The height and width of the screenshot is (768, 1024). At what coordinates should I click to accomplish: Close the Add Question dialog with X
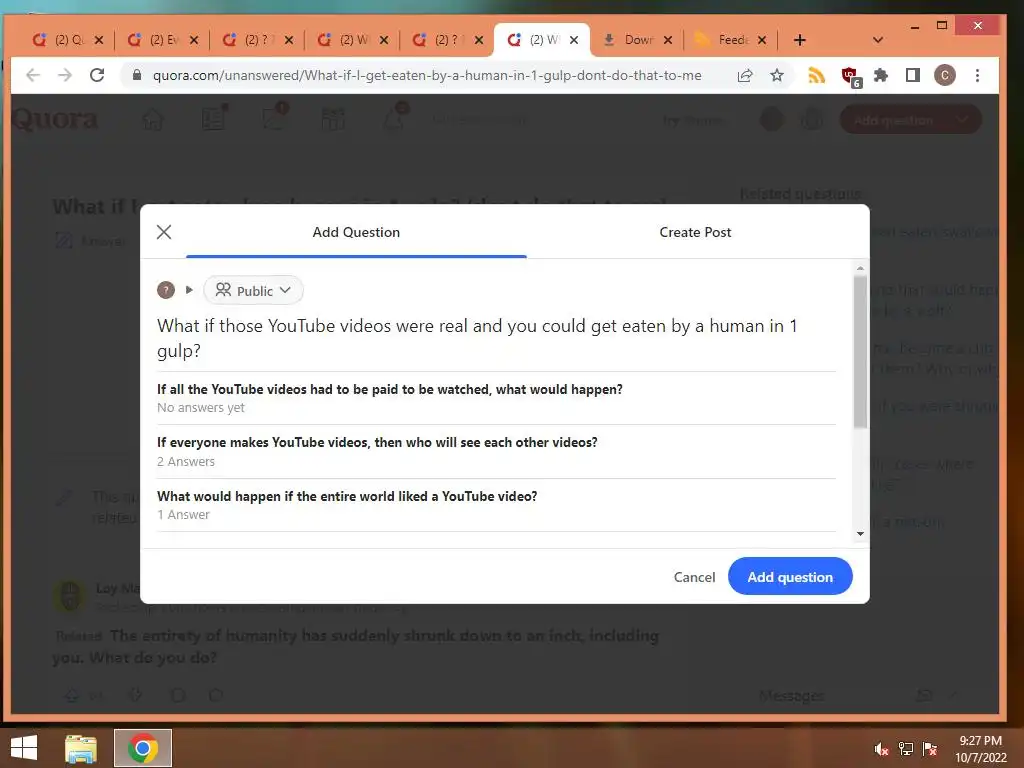[164, 232]
